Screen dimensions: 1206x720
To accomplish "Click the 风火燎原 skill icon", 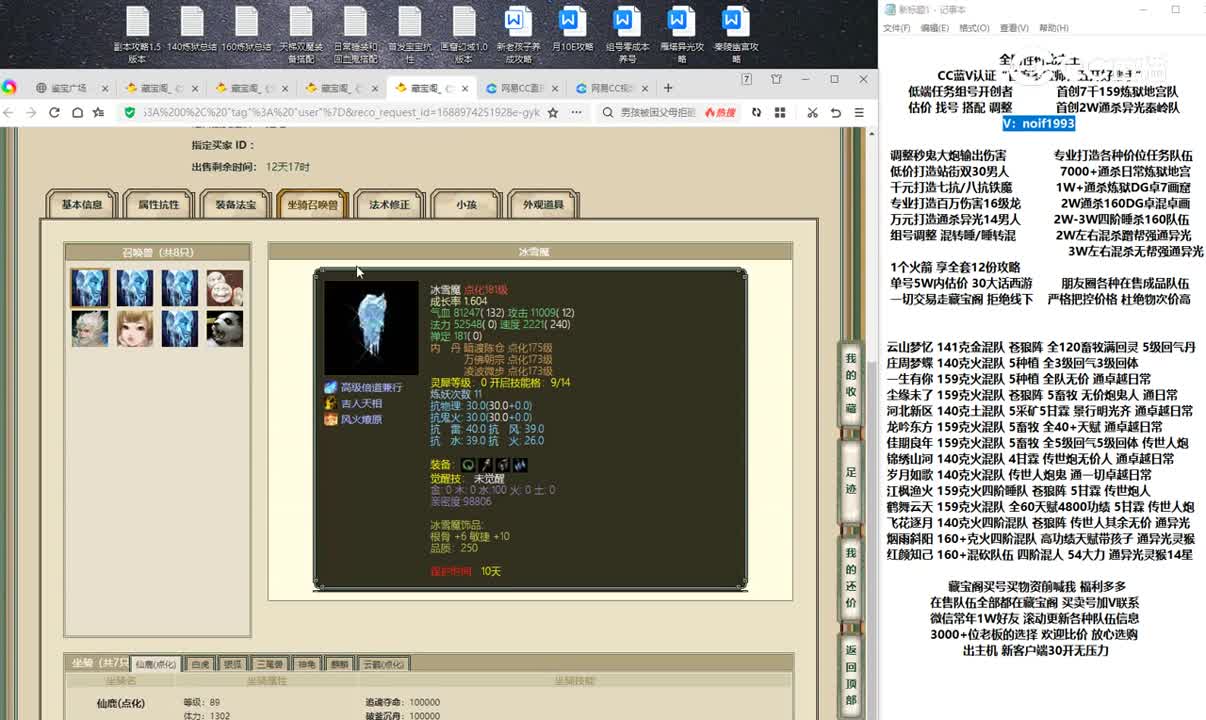I will 331,419.
